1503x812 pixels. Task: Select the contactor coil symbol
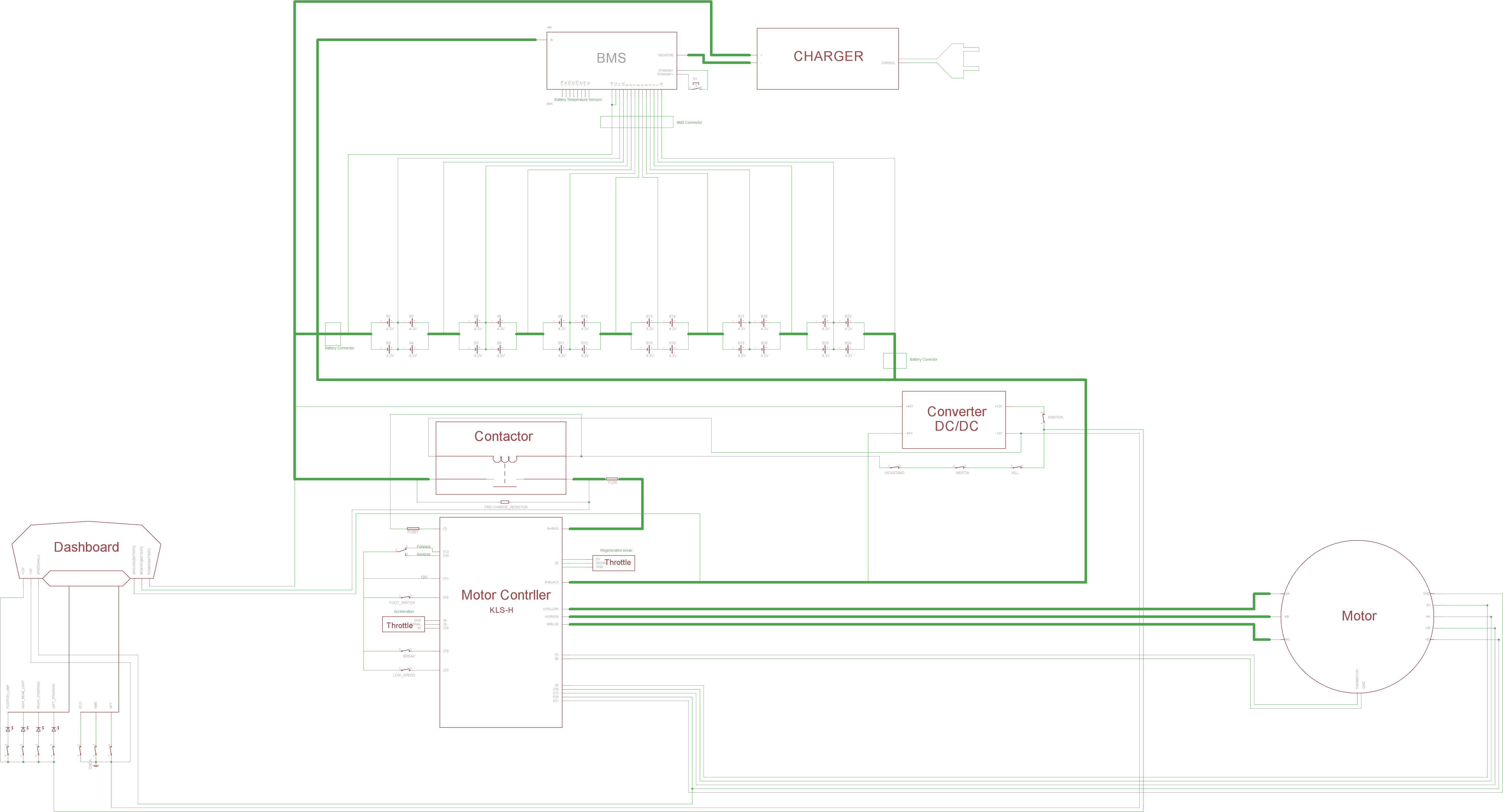tap(505, 460)
